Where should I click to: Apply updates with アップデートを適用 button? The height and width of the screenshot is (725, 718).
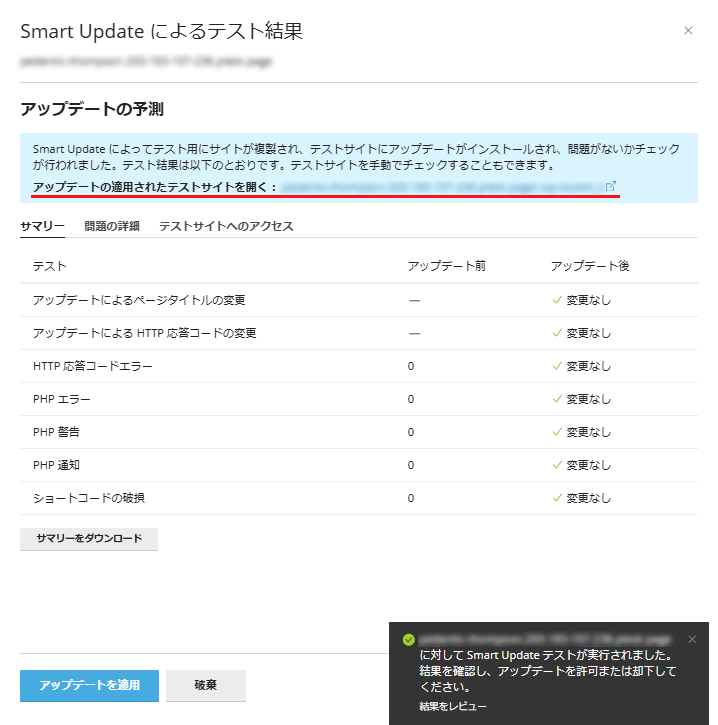coord(89,686)
